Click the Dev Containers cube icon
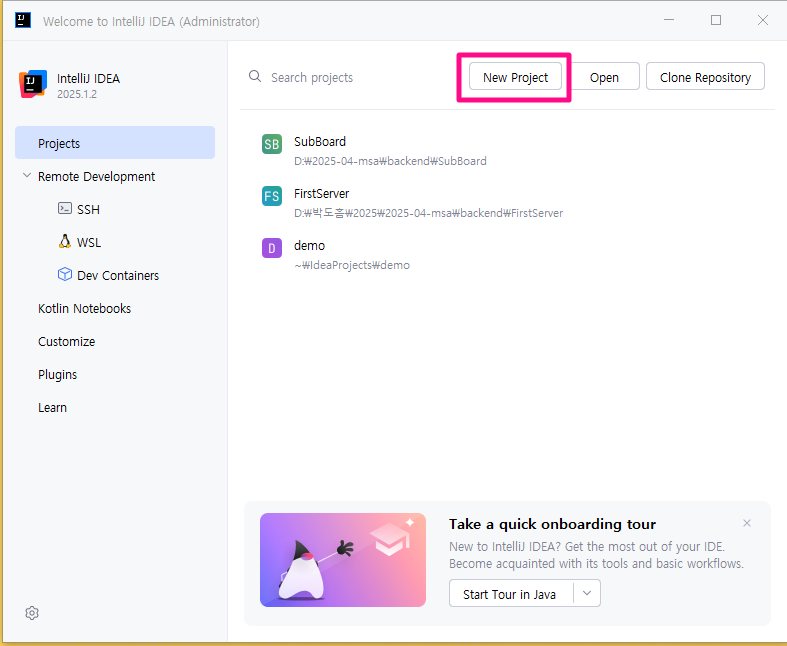This screenshot has height=646, width=787. (x=65, y=274)
